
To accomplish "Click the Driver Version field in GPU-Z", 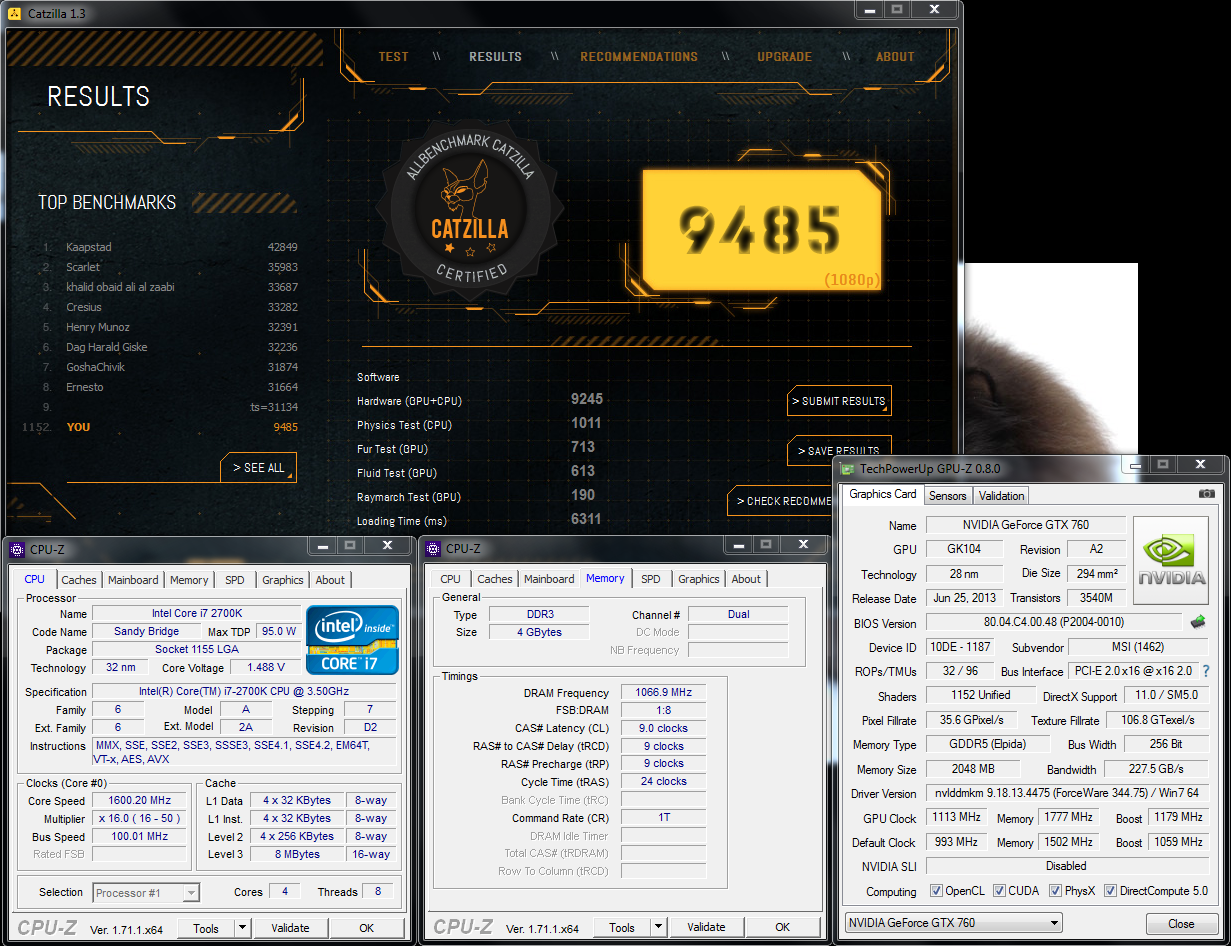I will click(1067, 793).
